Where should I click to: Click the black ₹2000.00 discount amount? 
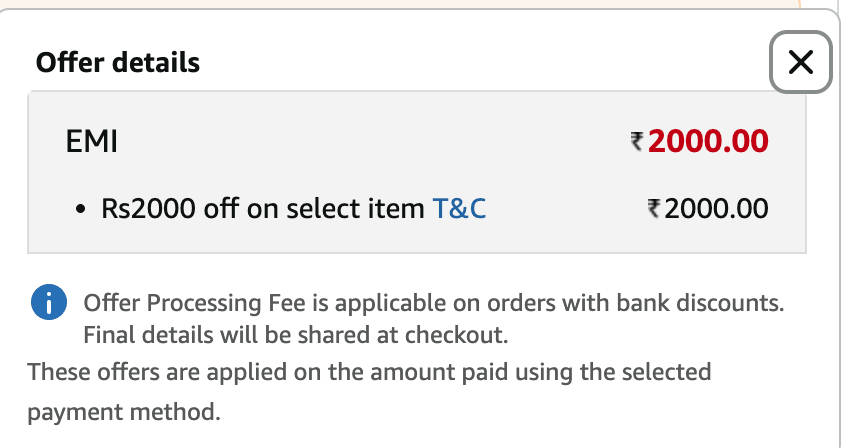[x=716, y=209]
